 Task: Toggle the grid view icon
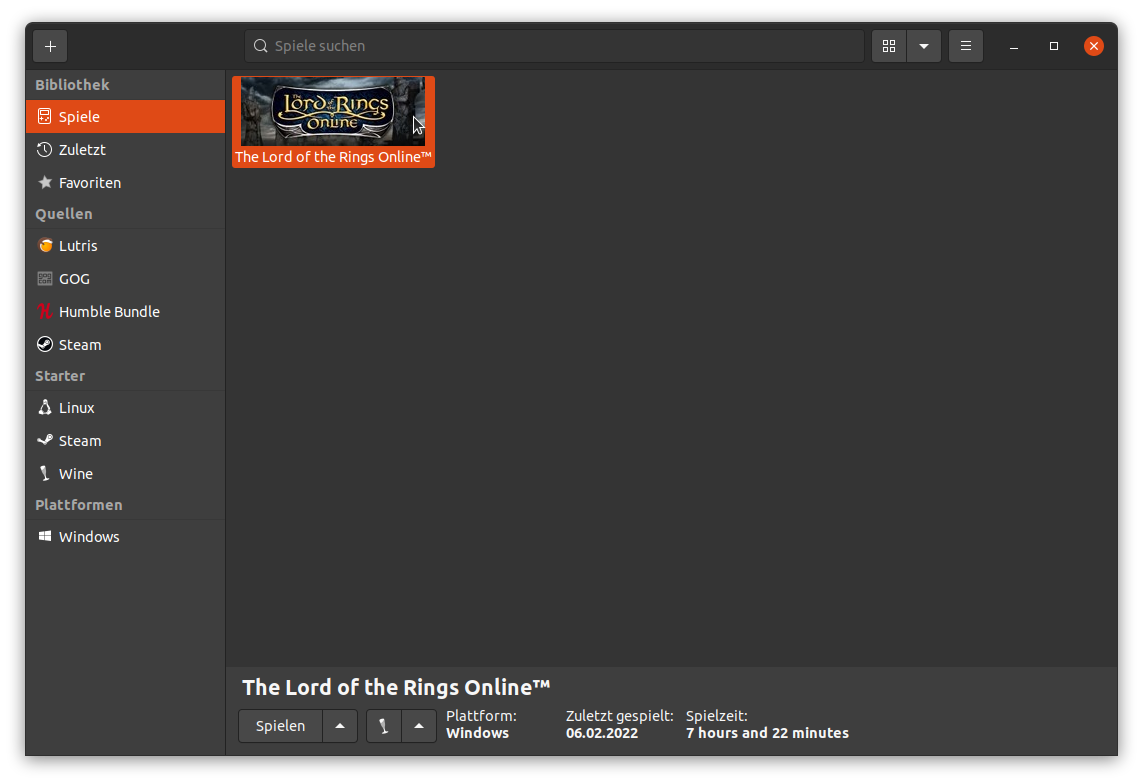(x=889, y=46)
